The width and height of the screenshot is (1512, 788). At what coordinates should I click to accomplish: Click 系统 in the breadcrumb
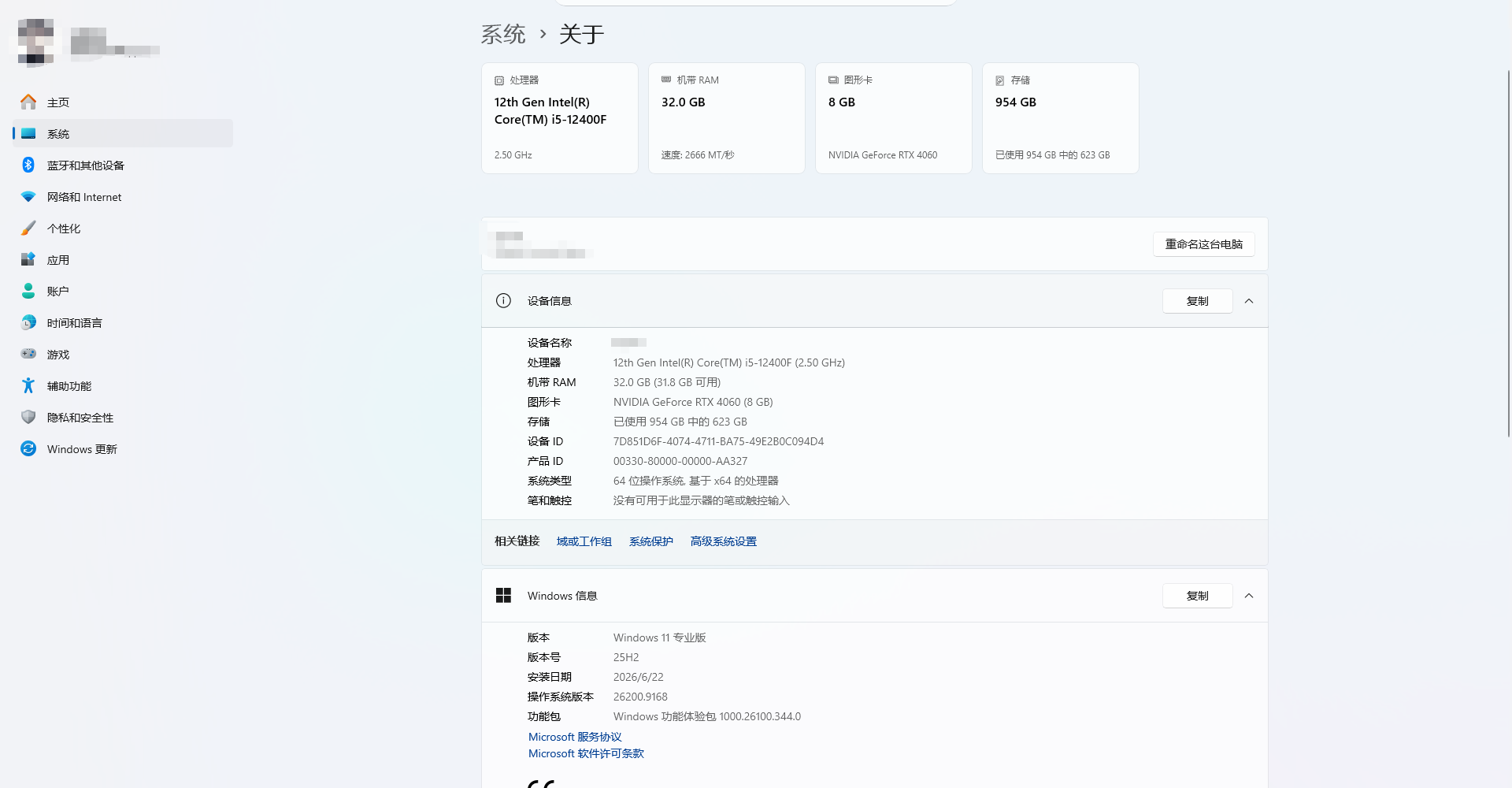point(503,34)
